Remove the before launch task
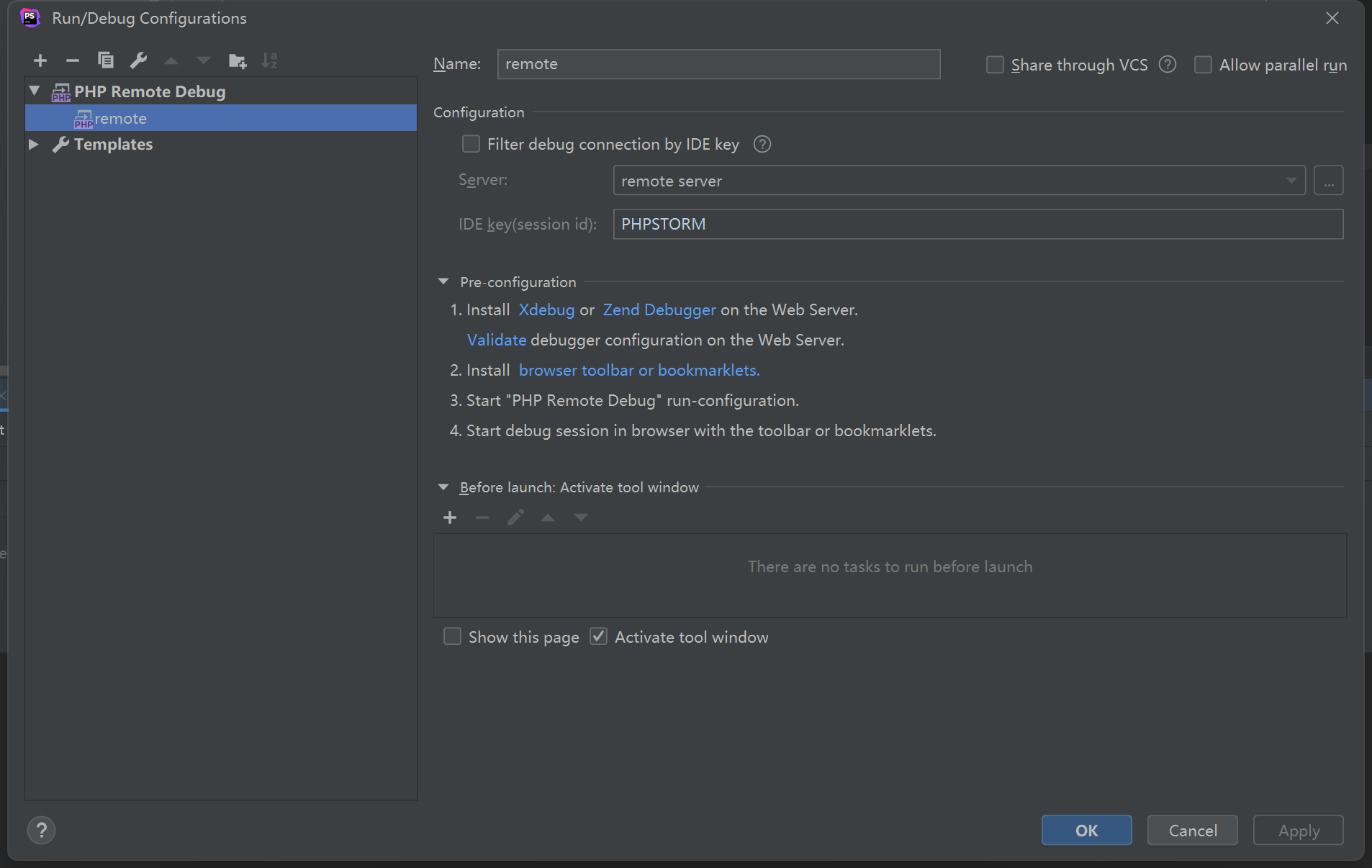 point(482,517)
